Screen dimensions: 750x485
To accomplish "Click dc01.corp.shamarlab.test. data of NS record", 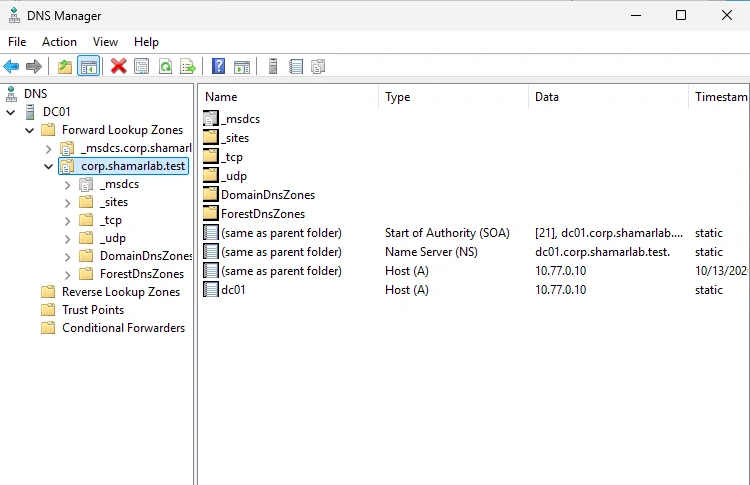I will [x=603, y=252].
